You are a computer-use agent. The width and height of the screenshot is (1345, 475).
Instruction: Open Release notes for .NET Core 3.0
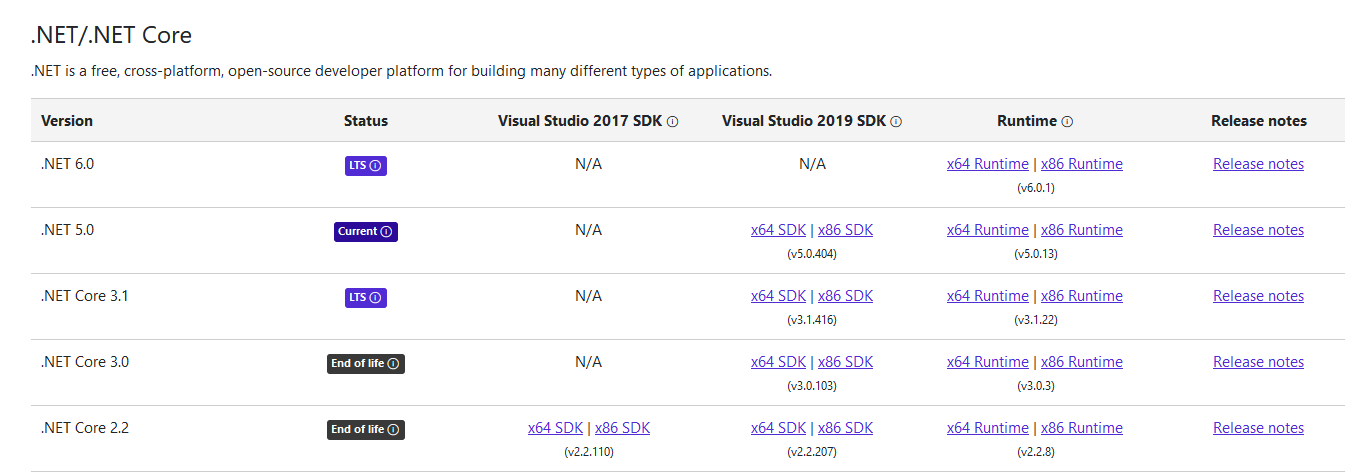(1258, 362)
